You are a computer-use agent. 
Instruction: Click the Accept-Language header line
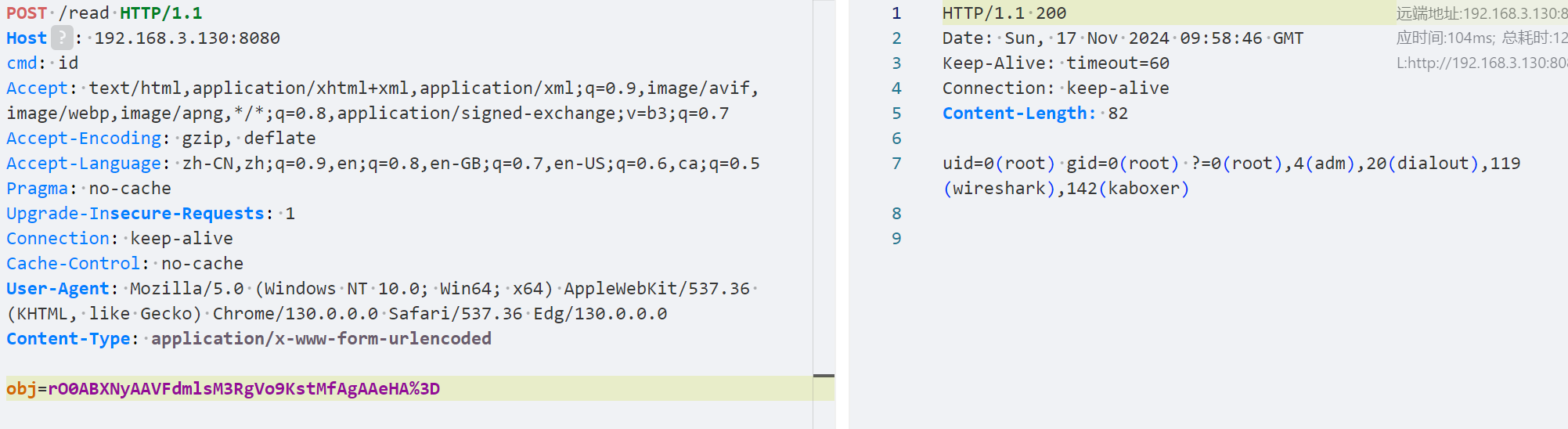pos(383,164)
